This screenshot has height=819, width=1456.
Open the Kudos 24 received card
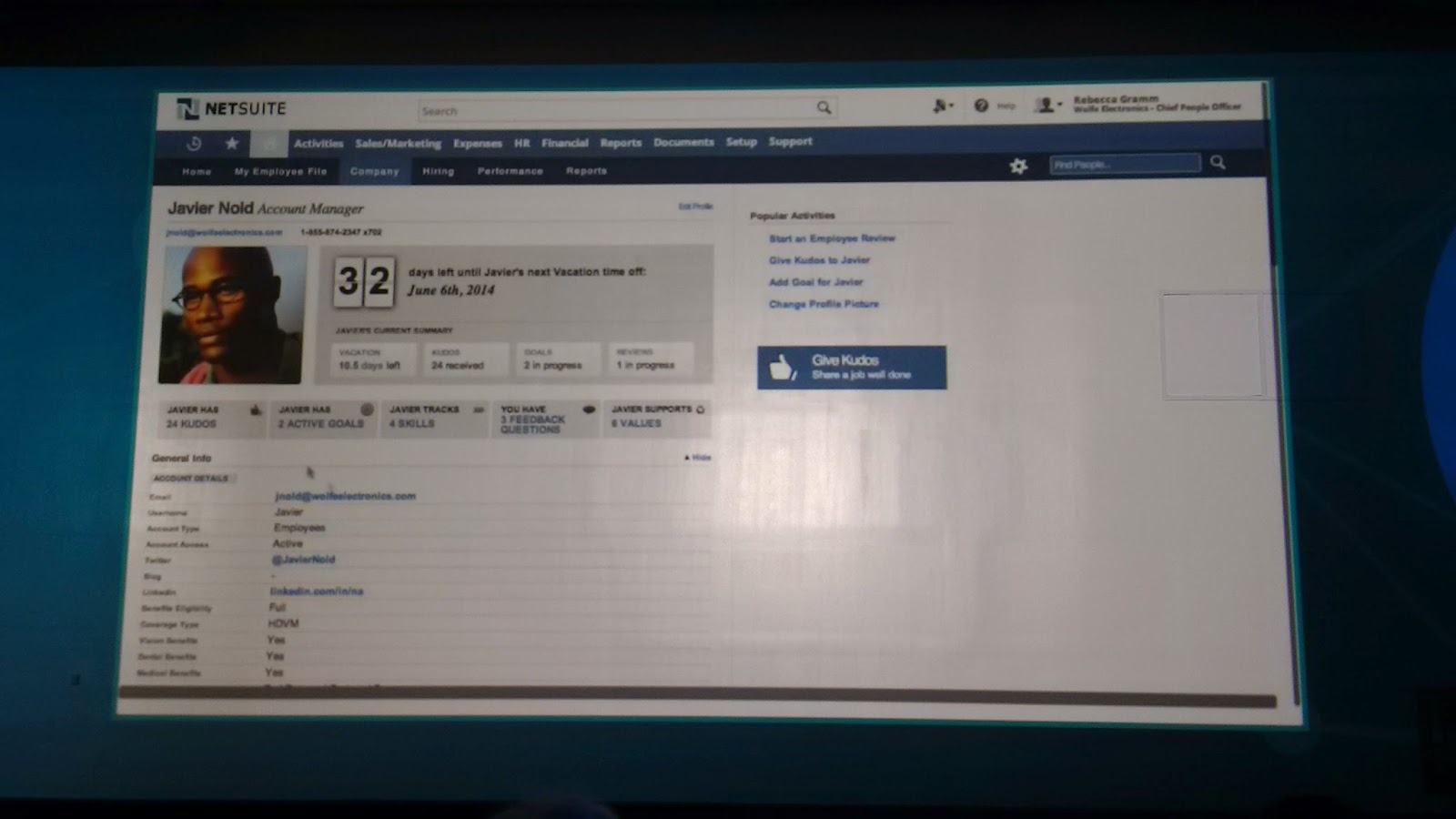465,359
